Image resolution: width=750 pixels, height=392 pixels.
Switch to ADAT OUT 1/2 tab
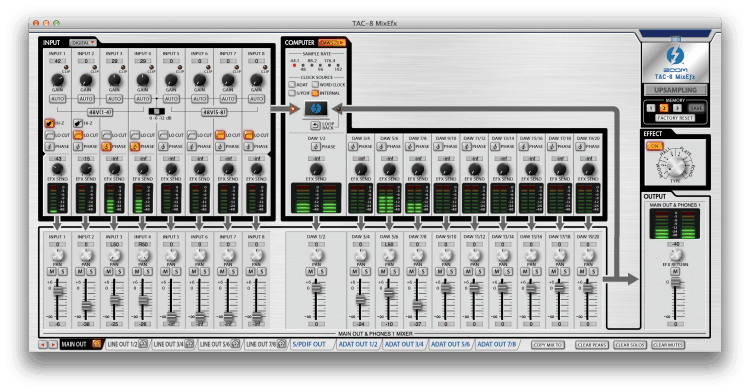(358, 344)
